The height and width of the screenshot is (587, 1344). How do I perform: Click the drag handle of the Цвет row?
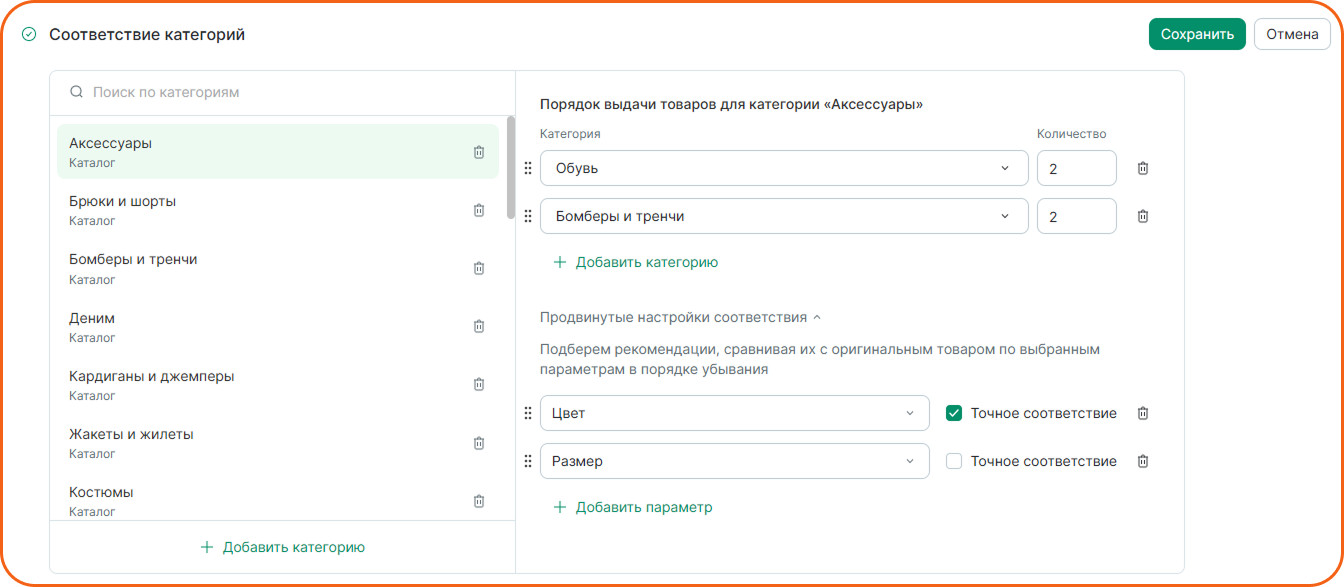click(528, 413)
